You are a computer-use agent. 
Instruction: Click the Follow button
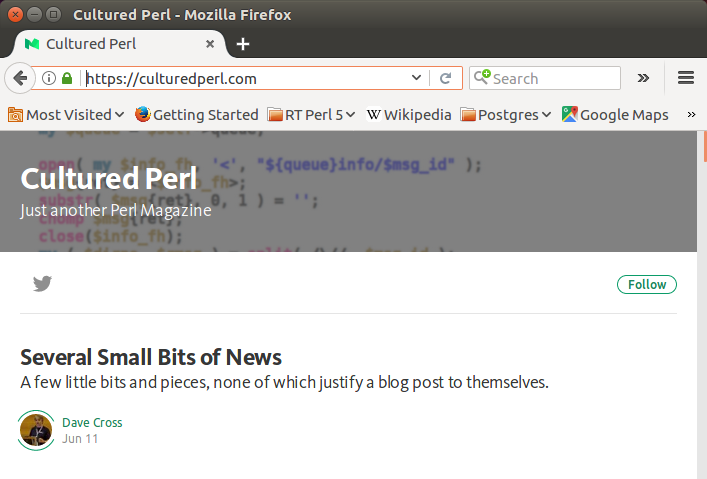[647, 285]
